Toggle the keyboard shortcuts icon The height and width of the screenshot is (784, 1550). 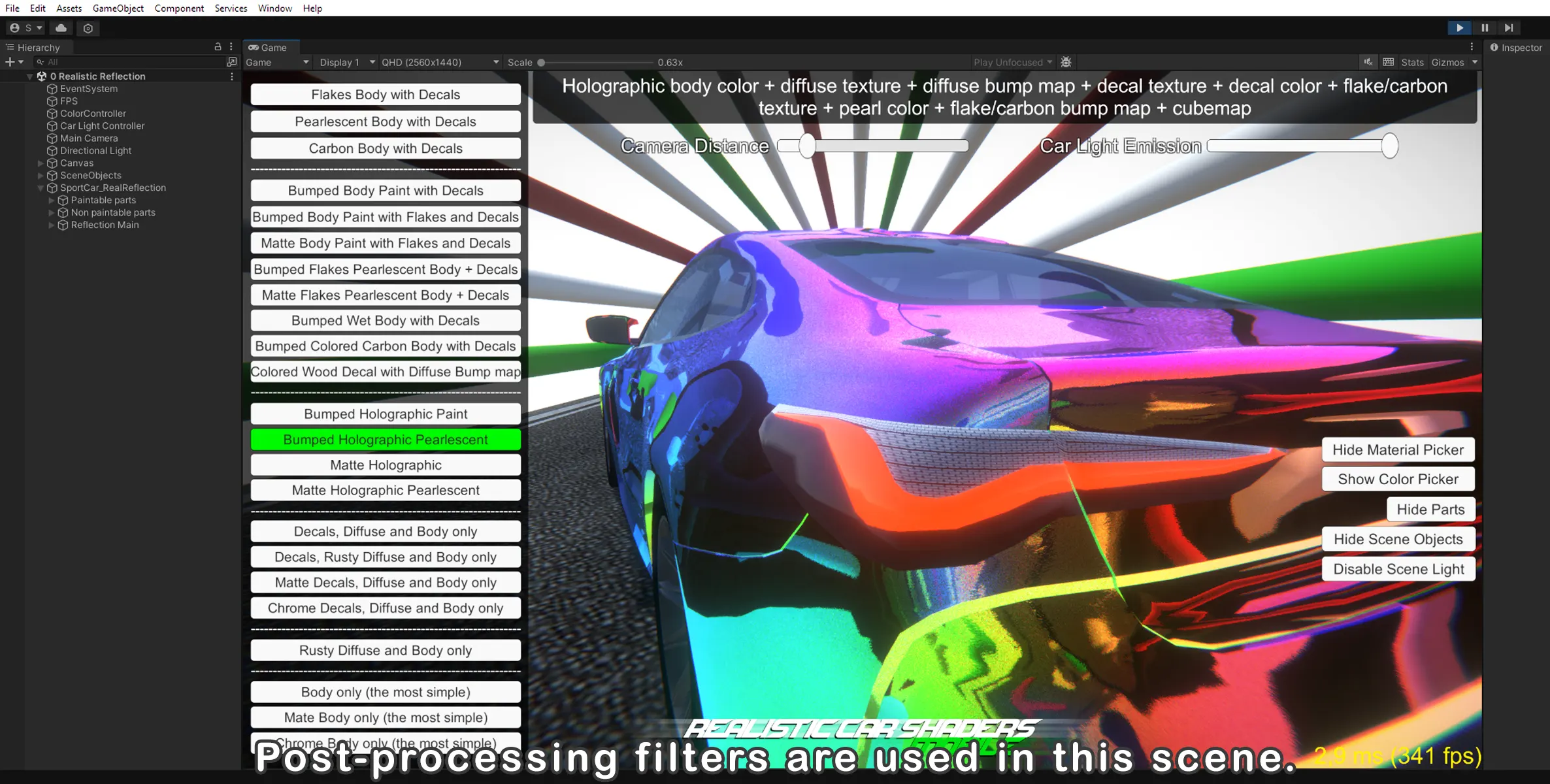[x=1389, y=62]
